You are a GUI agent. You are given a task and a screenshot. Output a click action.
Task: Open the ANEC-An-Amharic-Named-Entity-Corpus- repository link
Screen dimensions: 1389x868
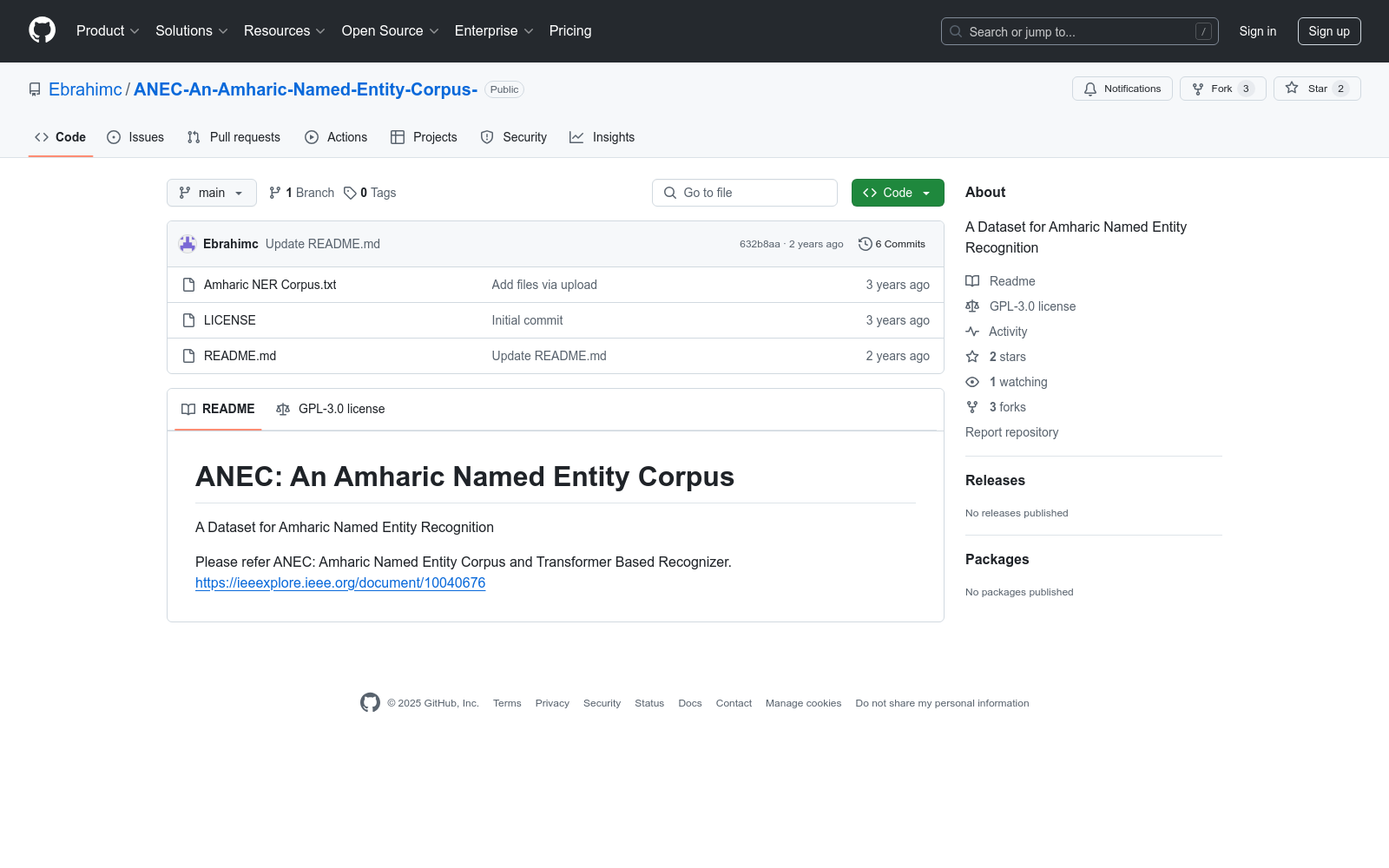point(306,89)
